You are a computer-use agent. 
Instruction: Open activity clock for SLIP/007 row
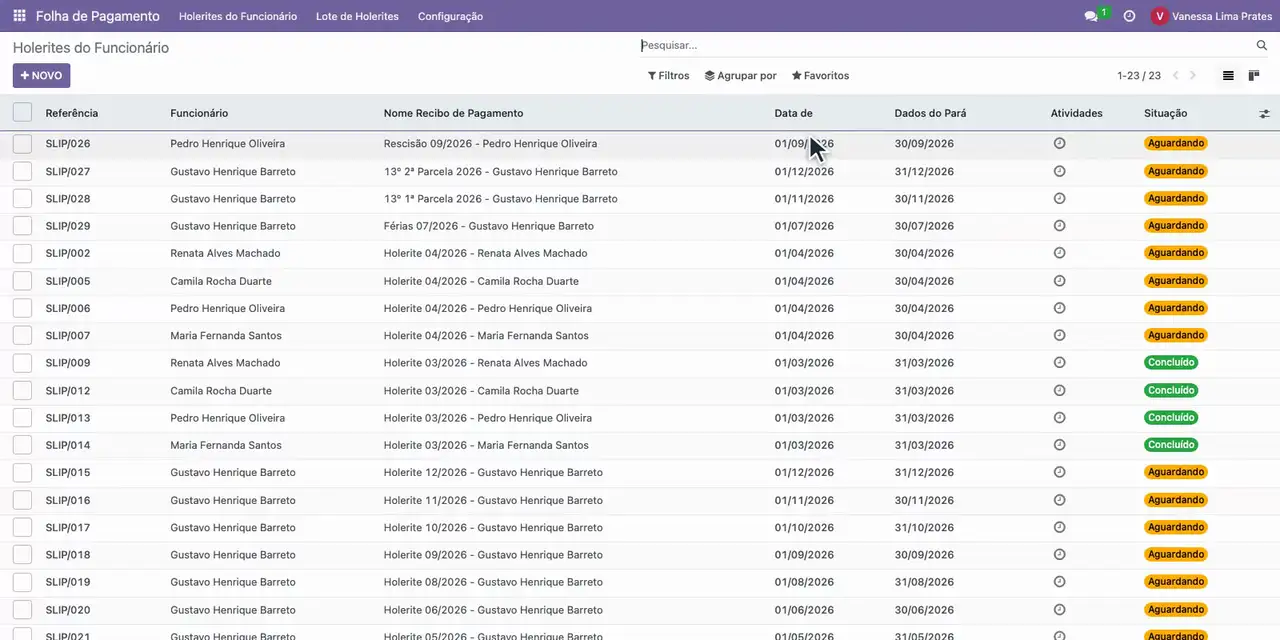[x=1060, y=335]
